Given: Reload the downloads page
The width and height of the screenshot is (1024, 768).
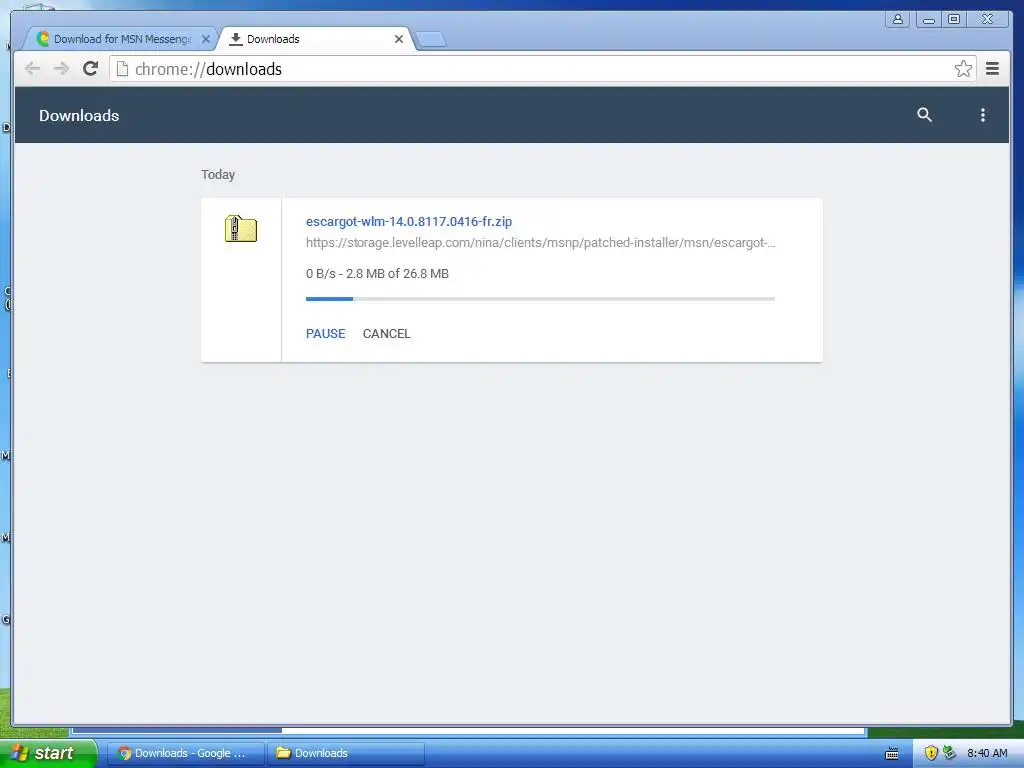Looking at the screenshot, I should pyautogui.click(x=91, y=69).
